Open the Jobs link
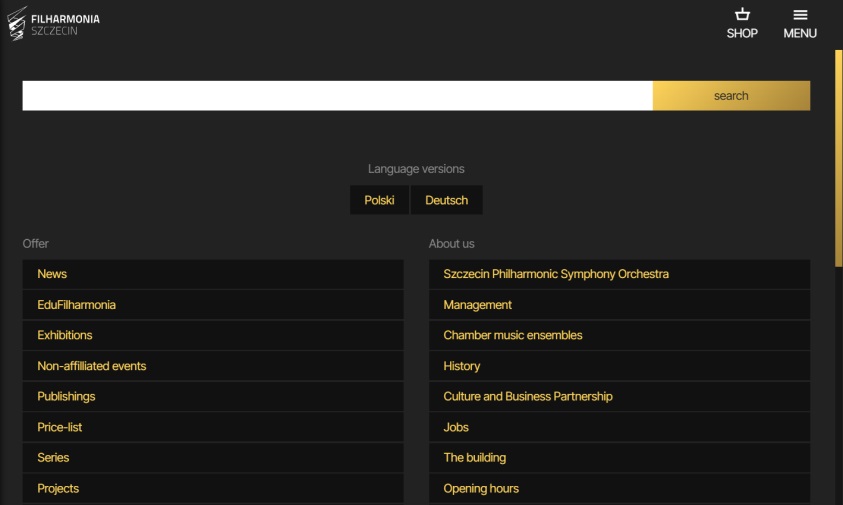Screen dimensions: 843x505 pyautogui.click(x=456, y=427)
